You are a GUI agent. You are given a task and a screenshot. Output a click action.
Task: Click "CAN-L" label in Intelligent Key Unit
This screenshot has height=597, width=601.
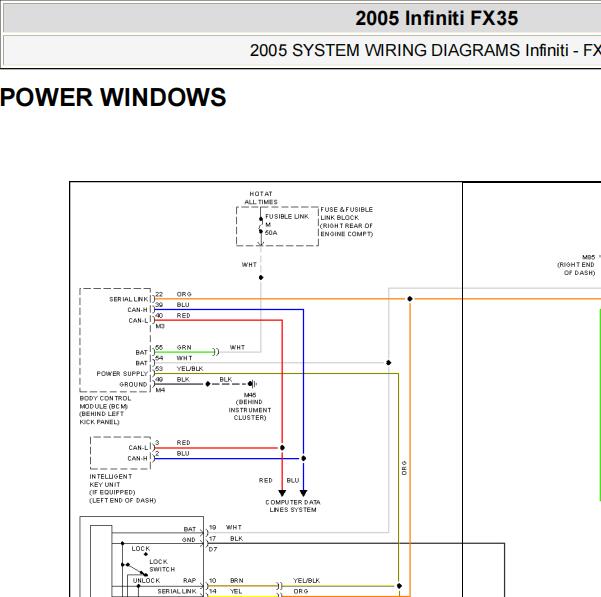pyautogui.click(x=138, y=448)
